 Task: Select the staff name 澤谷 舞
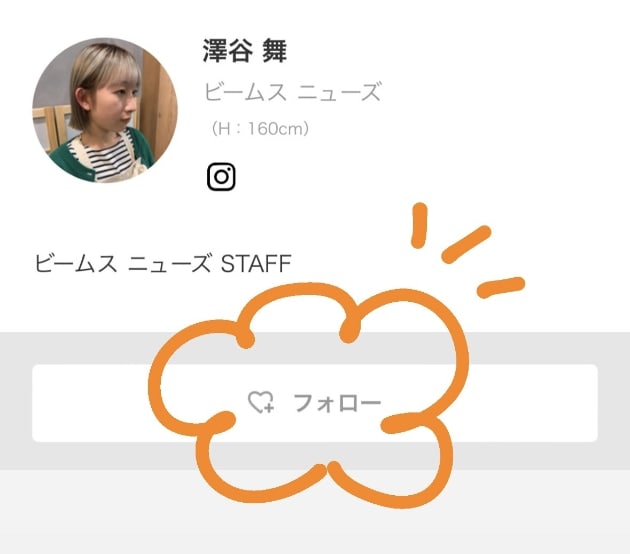click(x=245, y=51)
